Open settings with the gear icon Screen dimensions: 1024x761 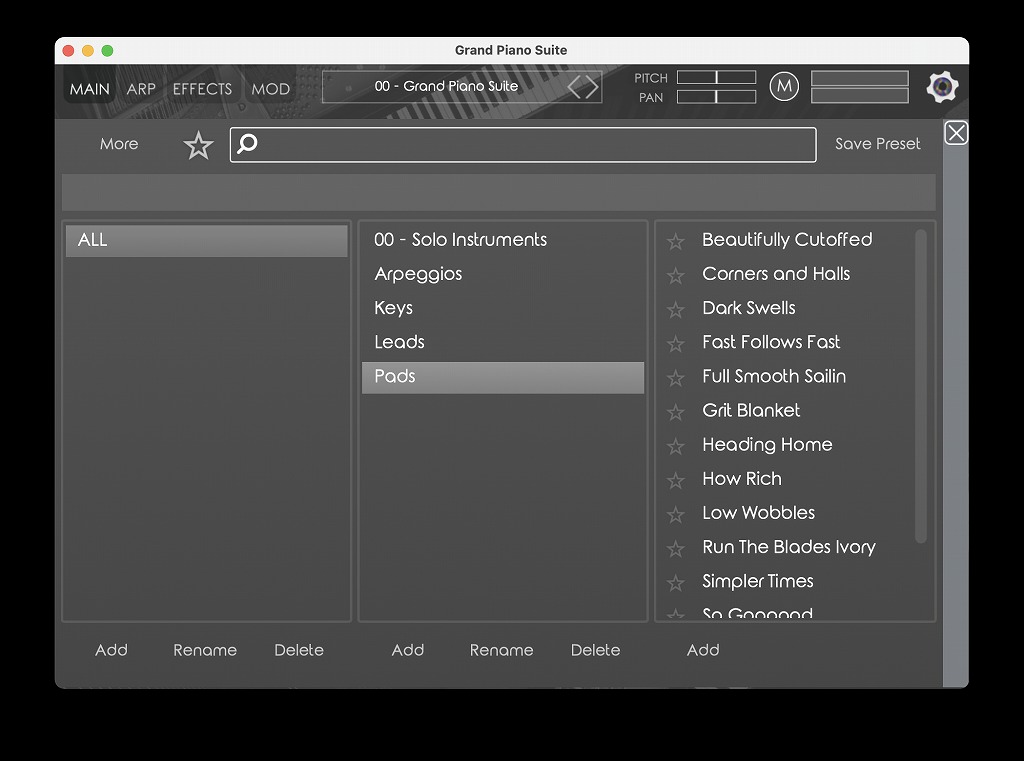941,88
